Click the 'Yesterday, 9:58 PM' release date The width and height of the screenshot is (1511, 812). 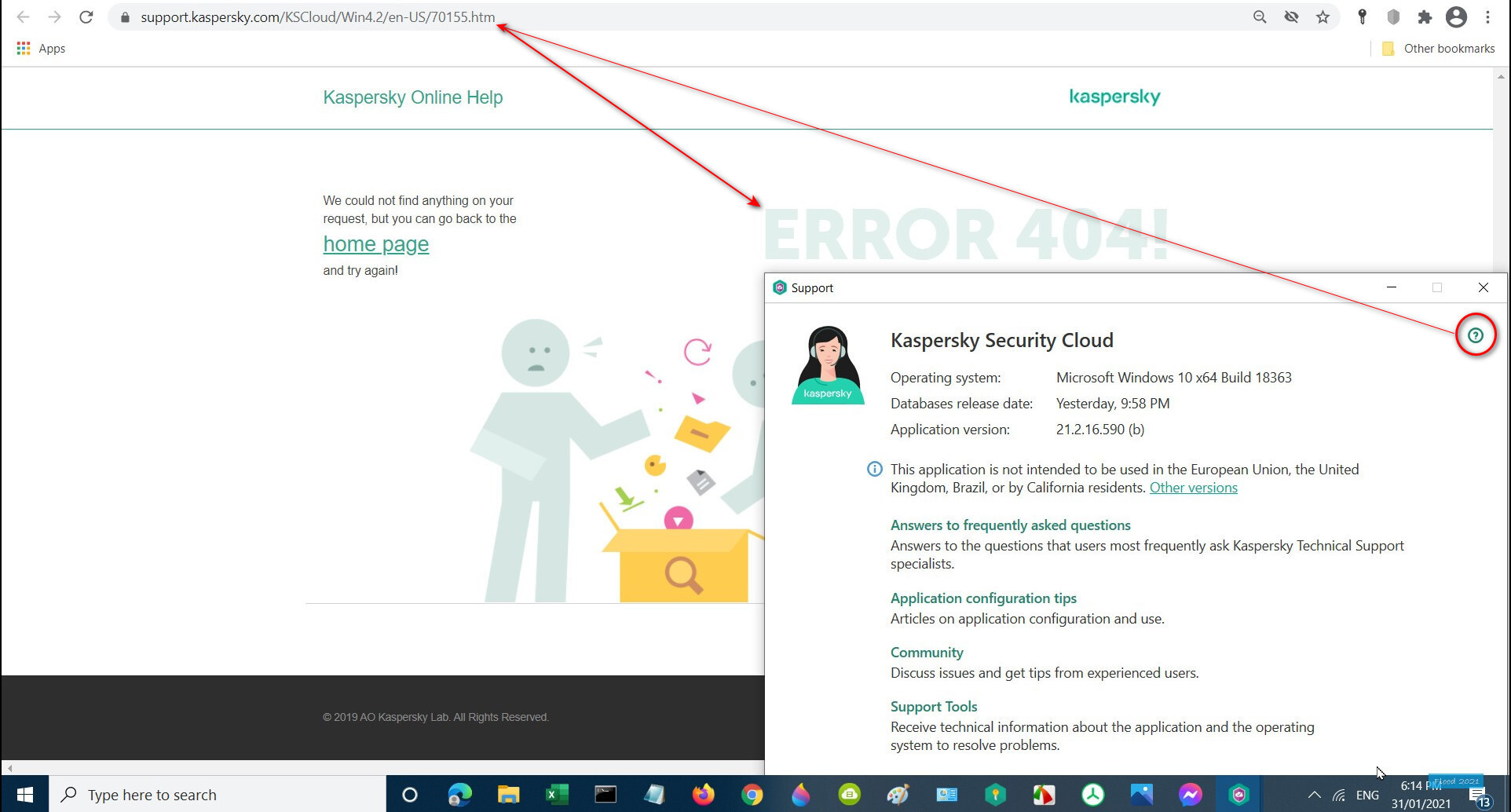tap(1113, 404)
